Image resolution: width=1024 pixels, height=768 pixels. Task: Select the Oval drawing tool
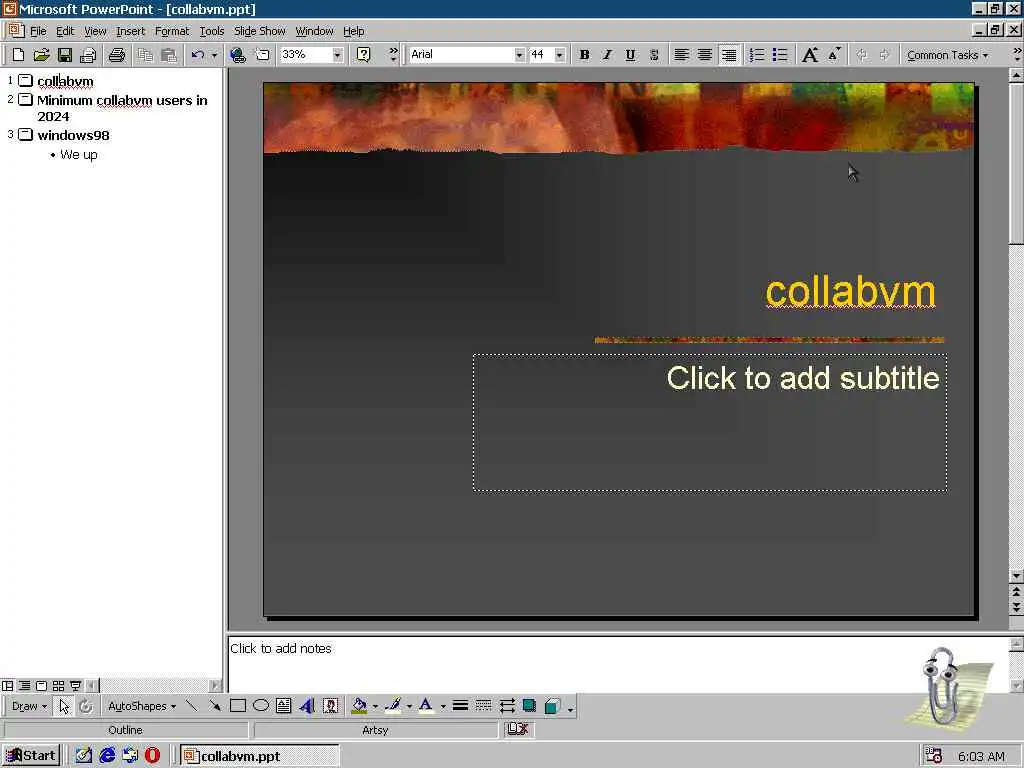point(261,706)
